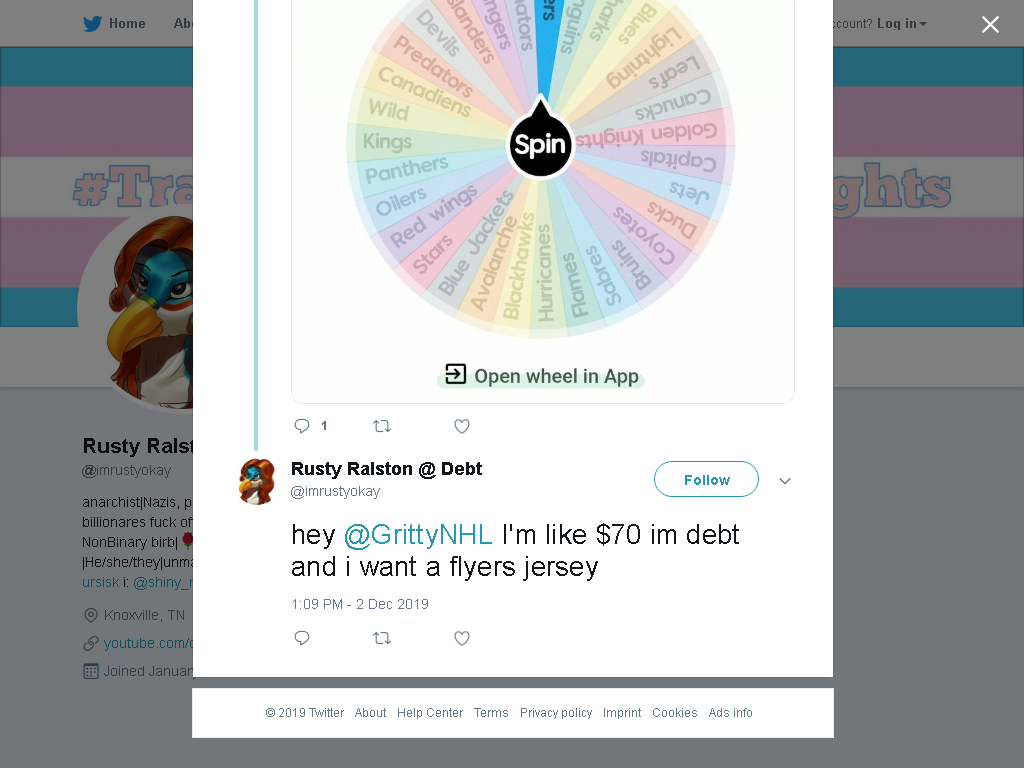Image resolution: width=1024 pixels, height=768 pixels.
Task: Like the spin wheel tweet
Action: click(462, 426)
